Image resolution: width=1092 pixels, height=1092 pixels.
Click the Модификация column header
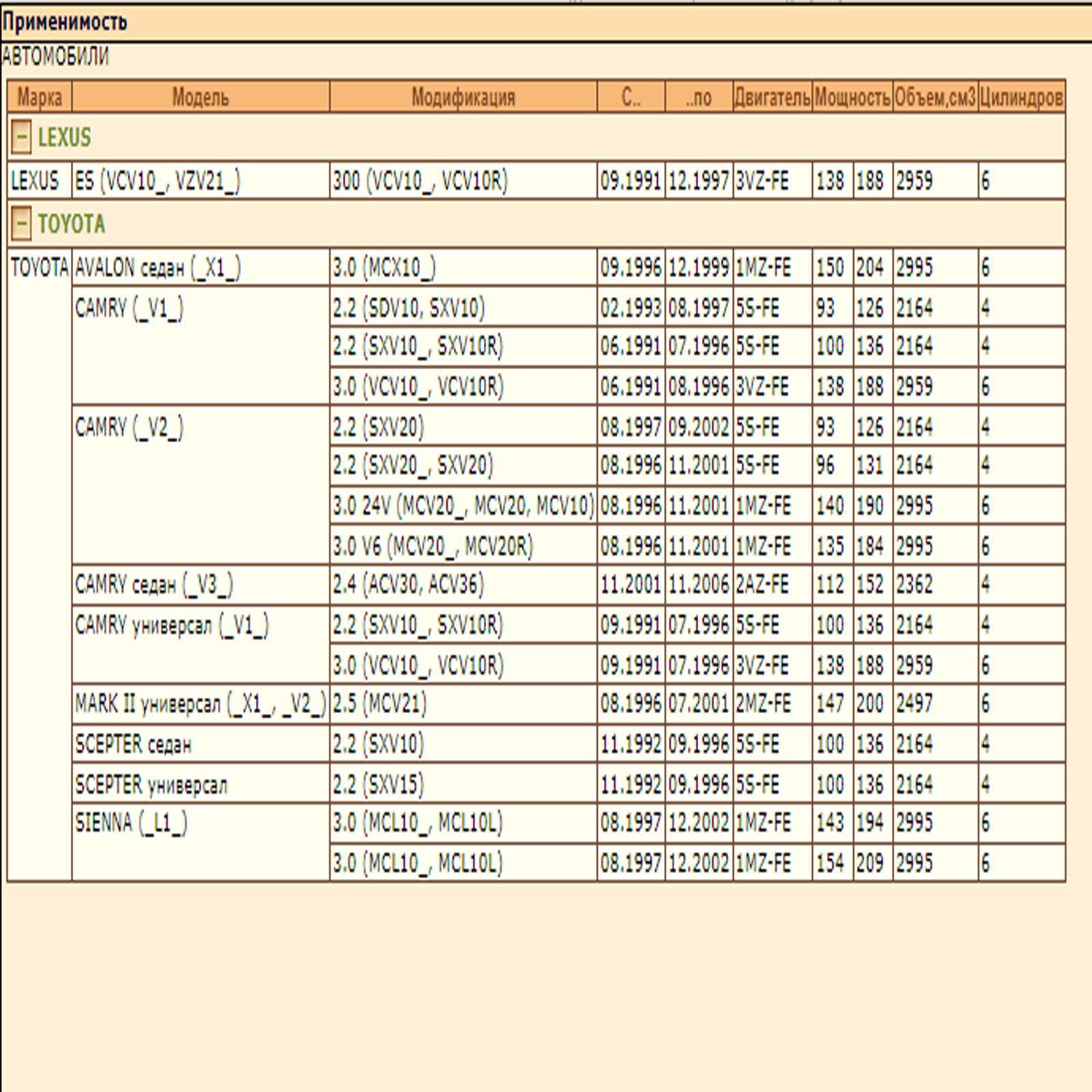pyautogui.click(x=463, y=98)
